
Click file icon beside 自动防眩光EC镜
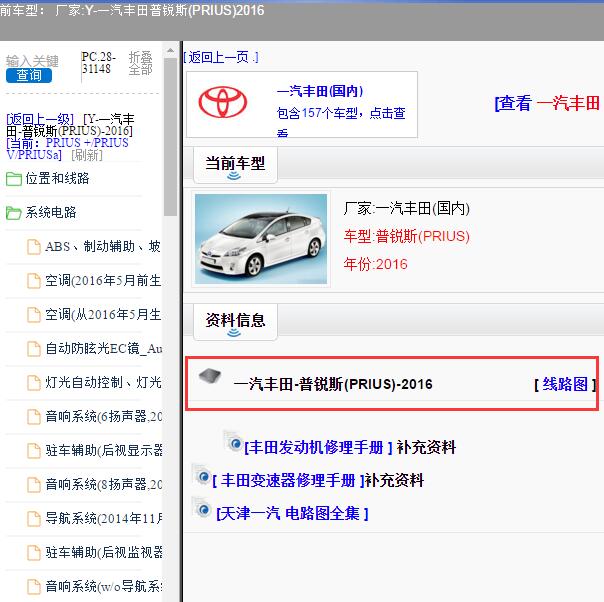34,349
